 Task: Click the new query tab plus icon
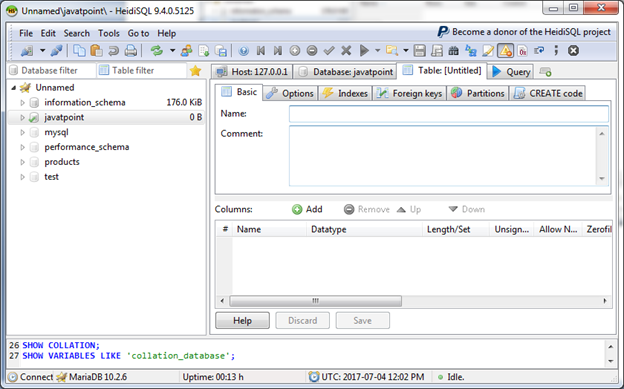tap(545, 72)
